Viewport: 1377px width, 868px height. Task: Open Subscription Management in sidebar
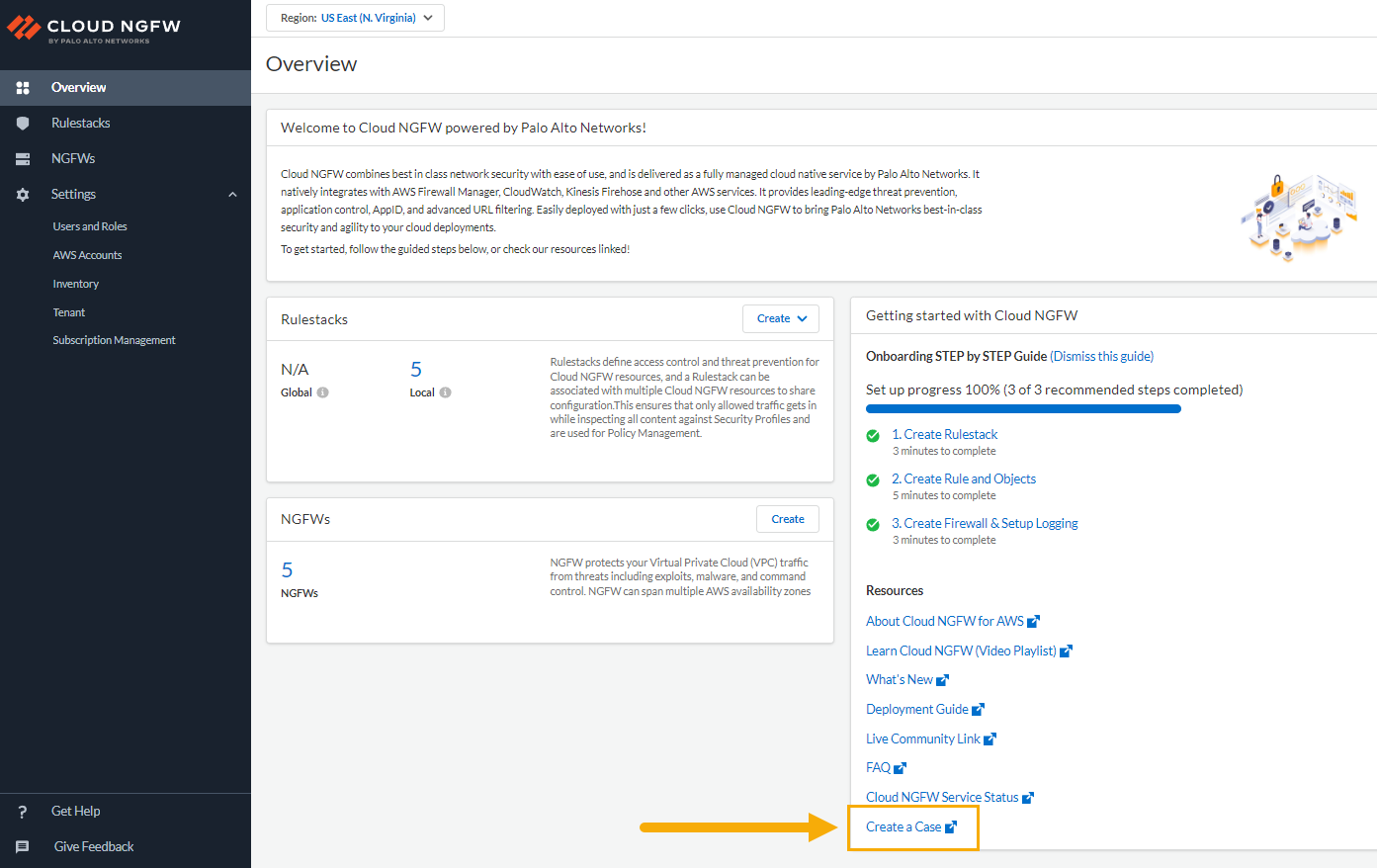tap(114, 340)
